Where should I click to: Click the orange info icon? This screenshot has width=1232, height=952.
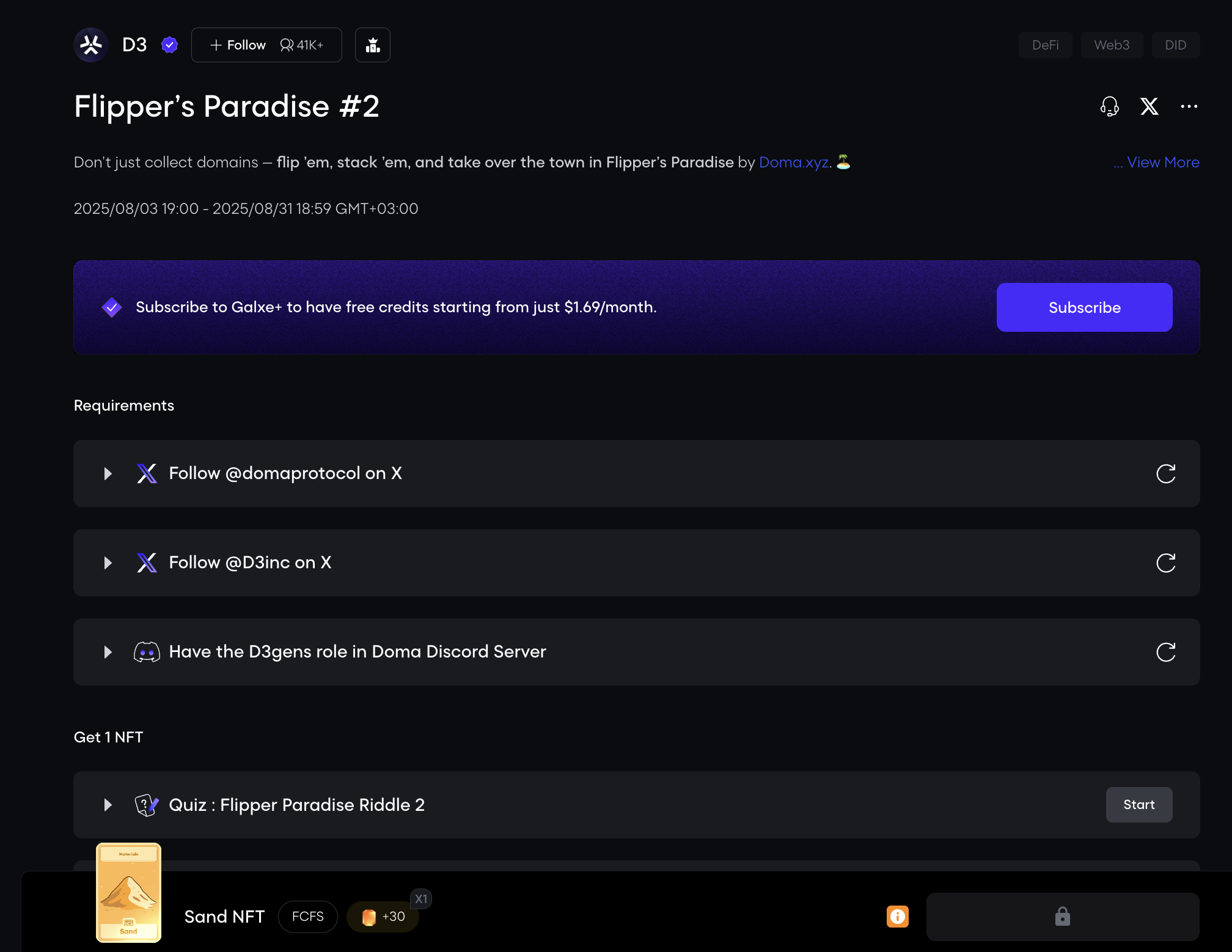[x=897, y=917]
